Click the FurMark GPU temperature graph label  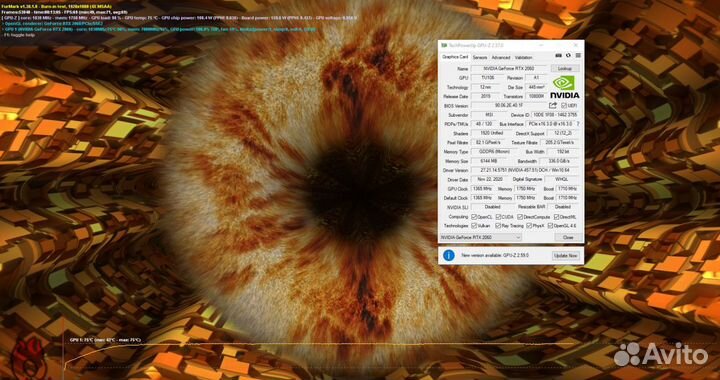pos(105,340)
